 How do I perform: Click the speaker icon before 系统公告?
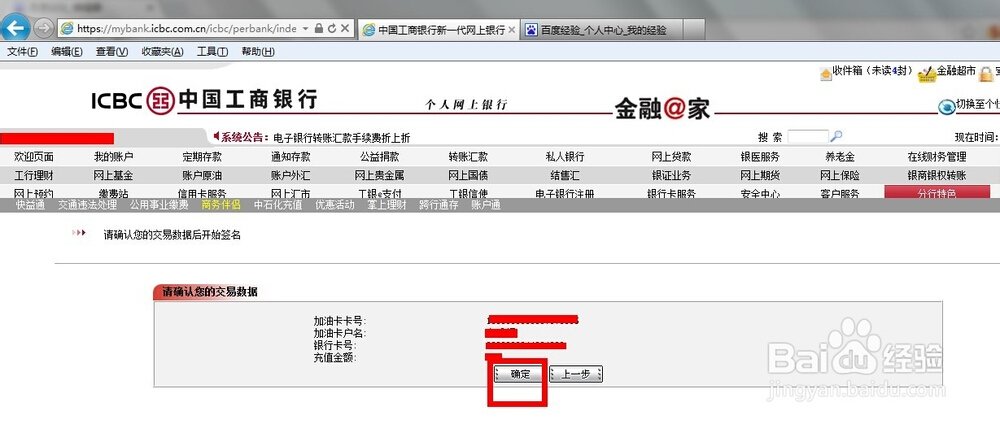[217, 136]
